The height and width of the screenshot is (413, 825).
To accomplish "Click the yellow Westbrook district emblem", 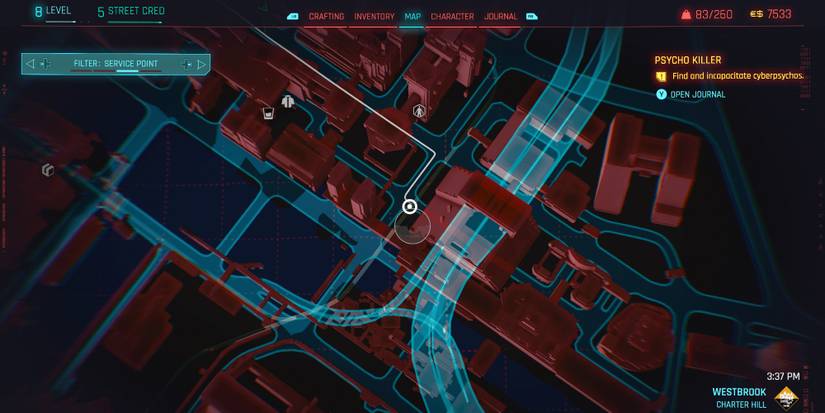I will pos(787,398).
